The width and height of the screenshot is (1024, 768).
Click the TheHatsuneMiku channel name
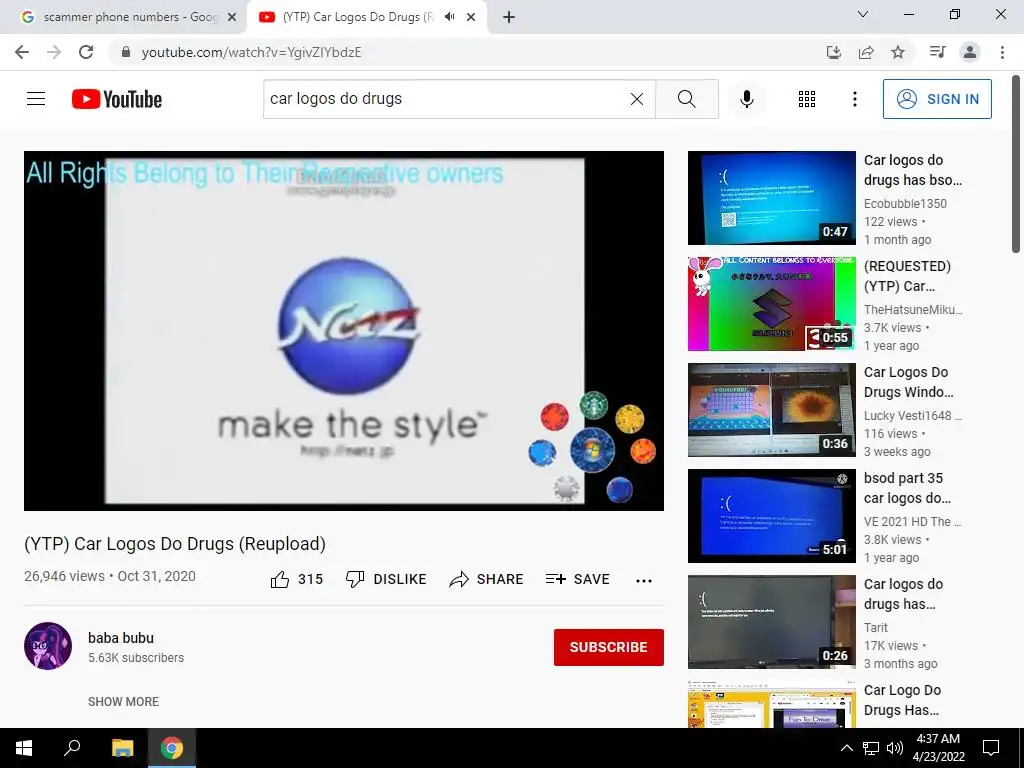(x=913, y=310)
